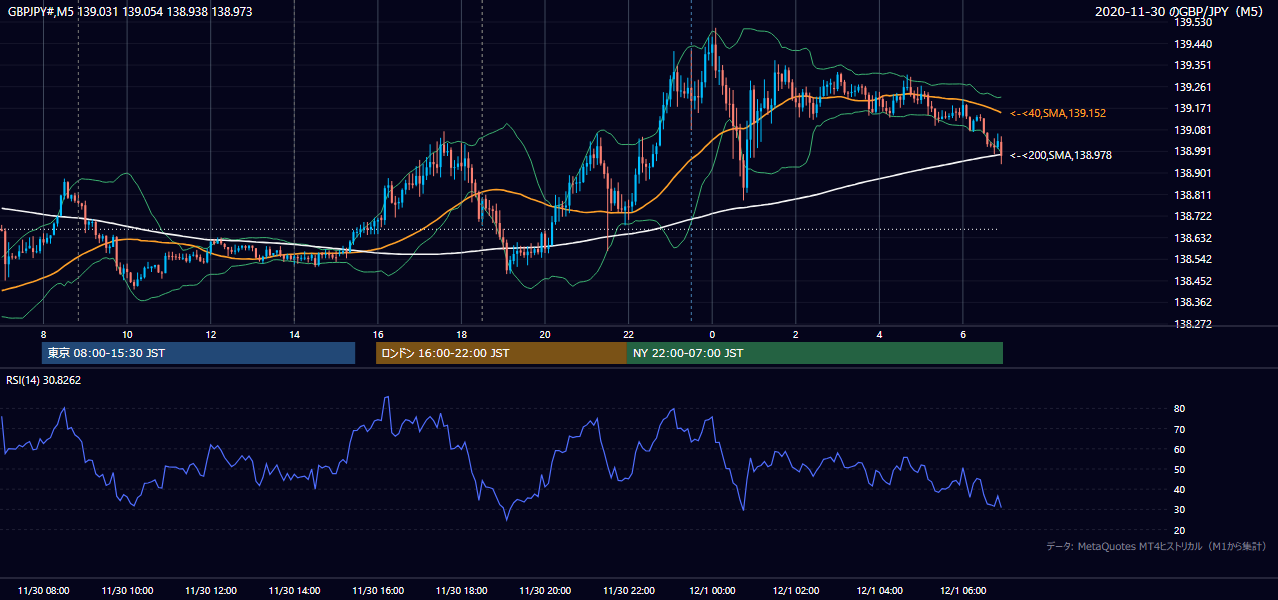Screen dimensions: 1278x600
Task: Click RSI scale value 80
Action: click(1180, 409)
